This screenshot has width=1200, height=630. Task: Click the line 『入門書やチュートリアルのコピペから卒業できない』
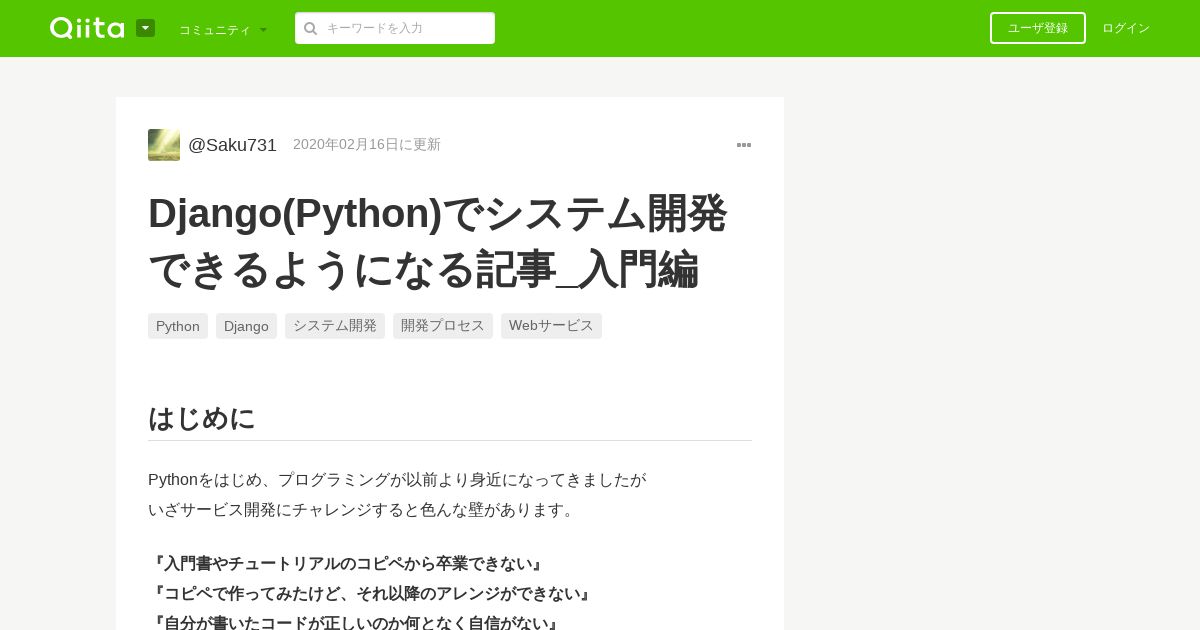[347, 564]
